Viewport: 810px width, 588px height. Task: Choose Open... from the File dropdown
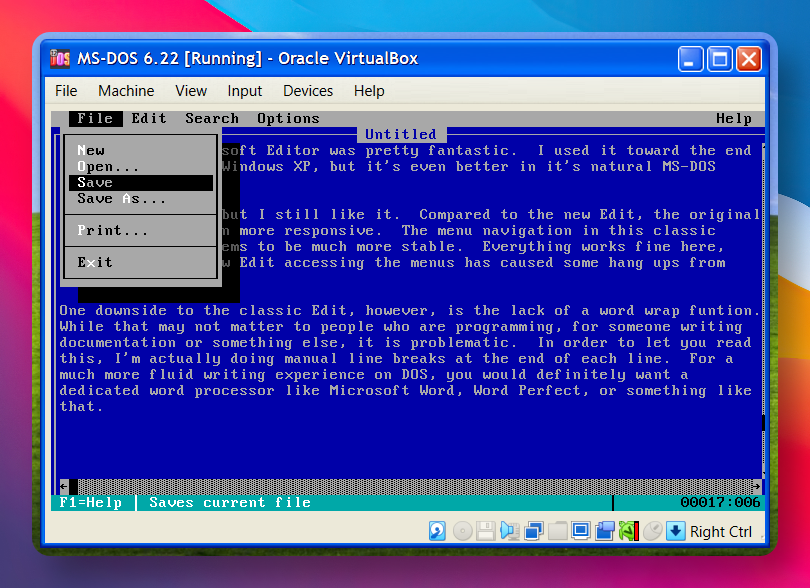(x=141, y=166)
